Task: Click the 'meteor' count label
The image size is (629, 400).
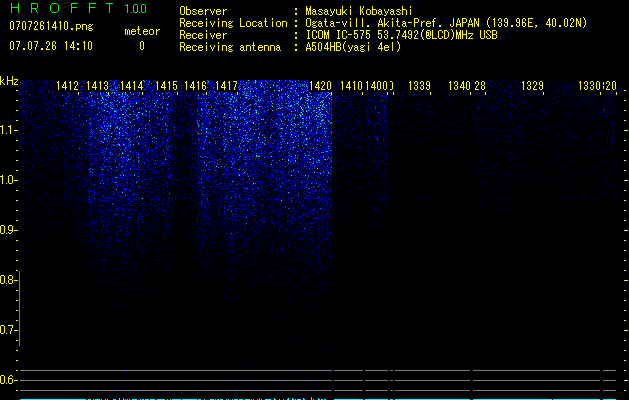Action: point(142,31)
